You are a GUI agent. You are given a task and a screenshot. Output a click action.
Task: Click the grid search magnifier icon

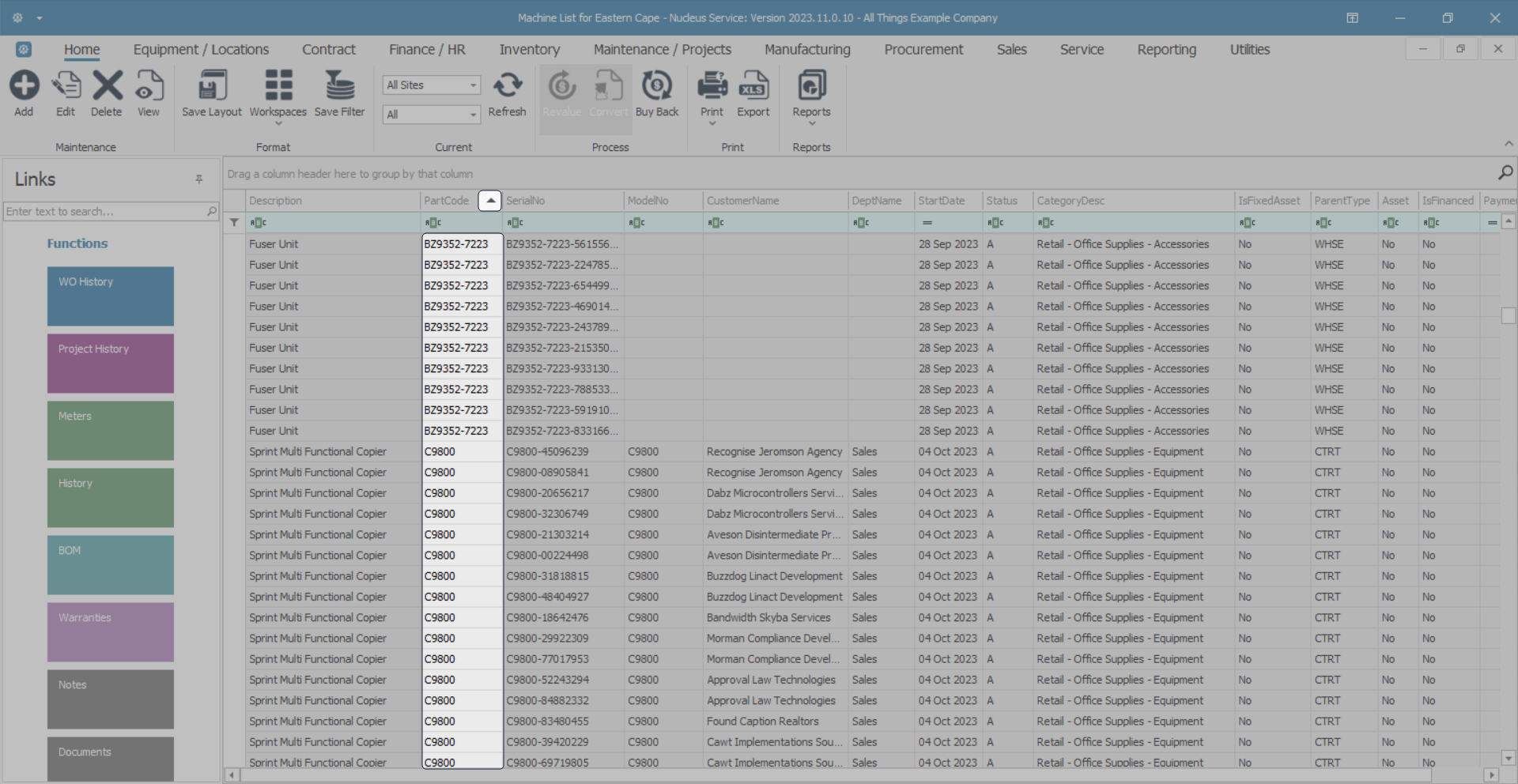1505,172
